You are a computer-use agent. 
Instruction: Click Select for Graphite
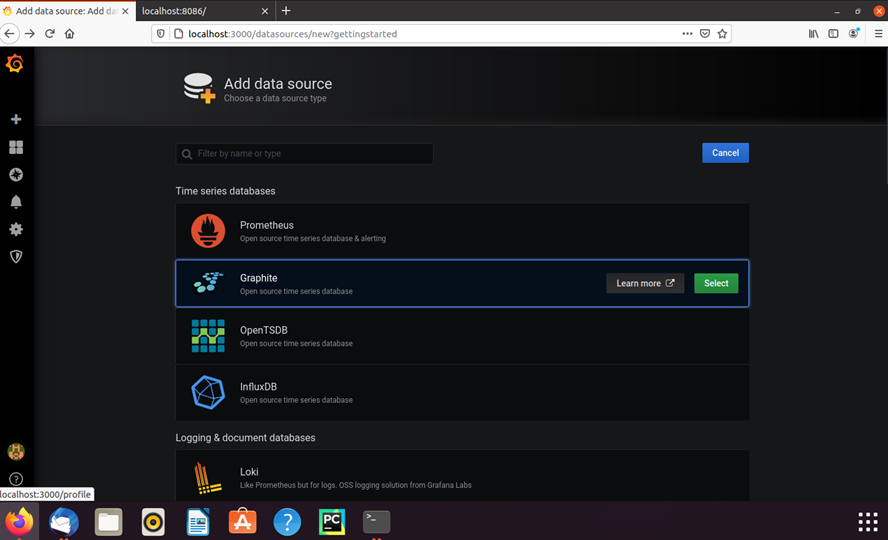pyautogui.click(x=716, y=283)
